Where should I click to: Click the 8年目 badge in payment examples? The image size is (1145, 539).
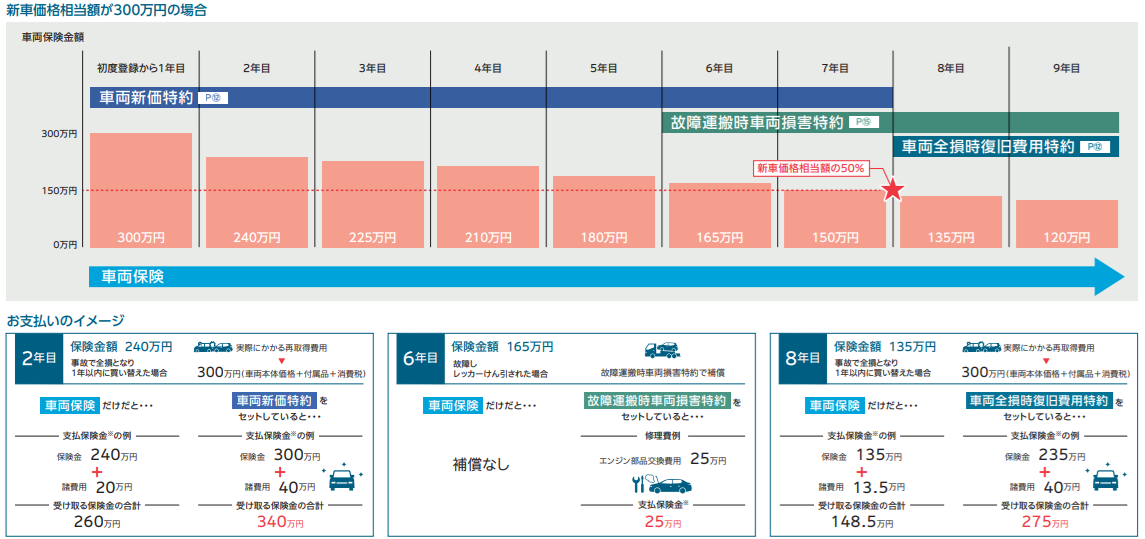pyautogui.click(x=802, y=359)
